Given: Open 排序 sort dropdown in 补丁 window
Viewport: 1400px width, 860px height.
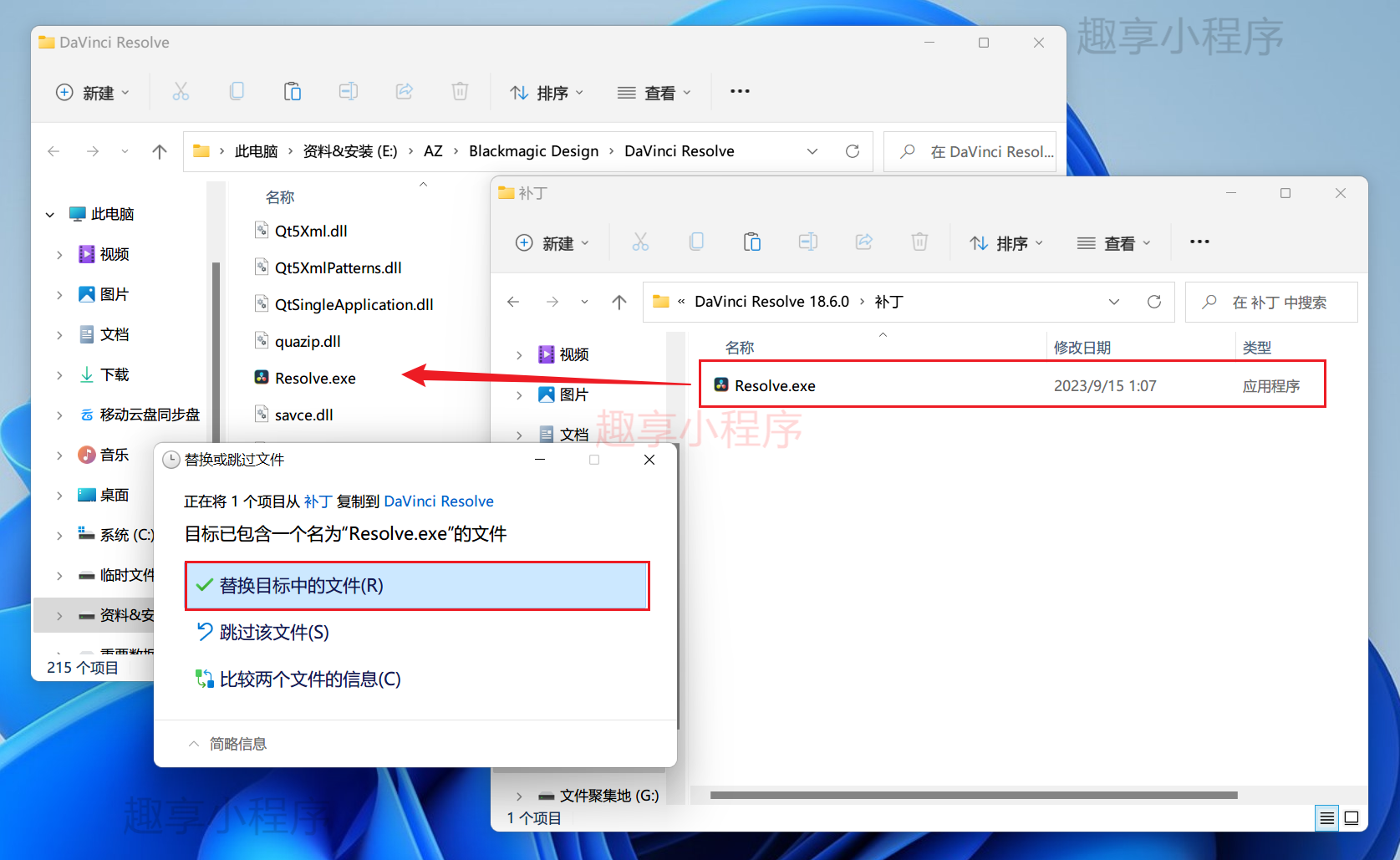Looking at the screenshot, I should pos(1007,243).
